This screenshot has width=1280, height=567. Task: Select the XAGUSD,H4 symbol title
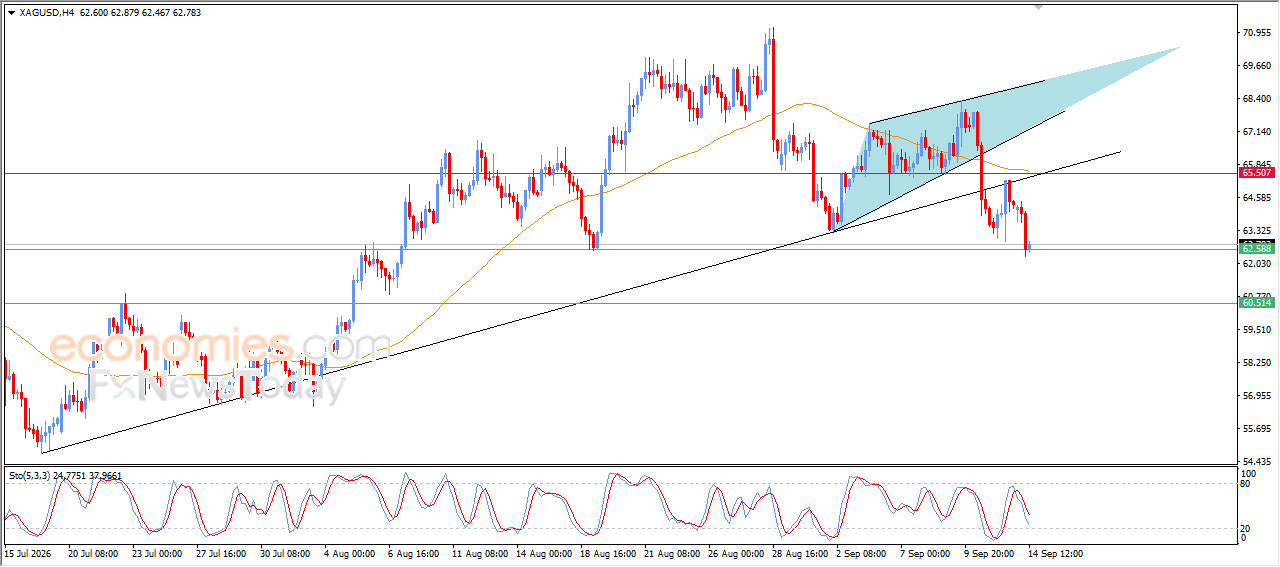point(47,13)
